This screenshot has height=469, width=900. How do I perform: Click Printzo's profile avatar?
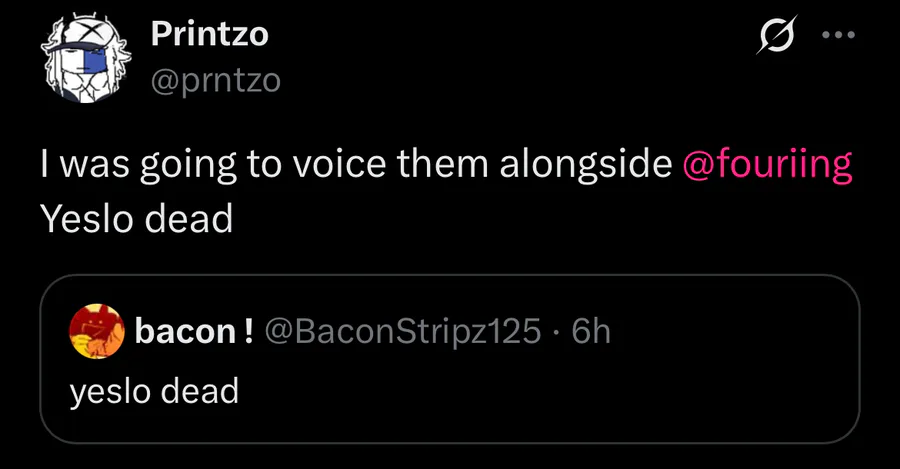pyautogui.click(x=84, y=59)
